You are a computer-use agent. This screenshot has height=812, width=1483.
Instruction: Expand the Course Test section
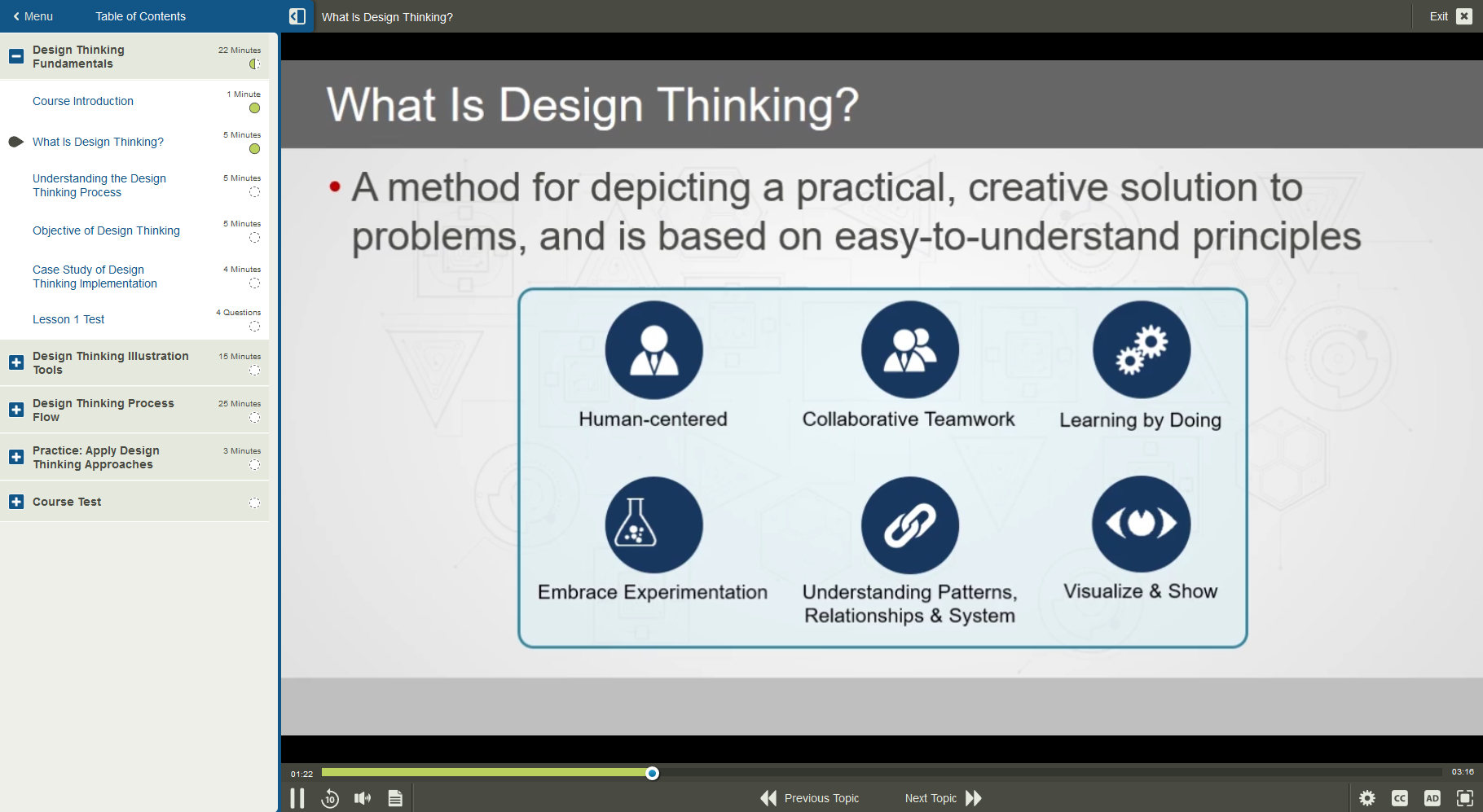(16, 502)
